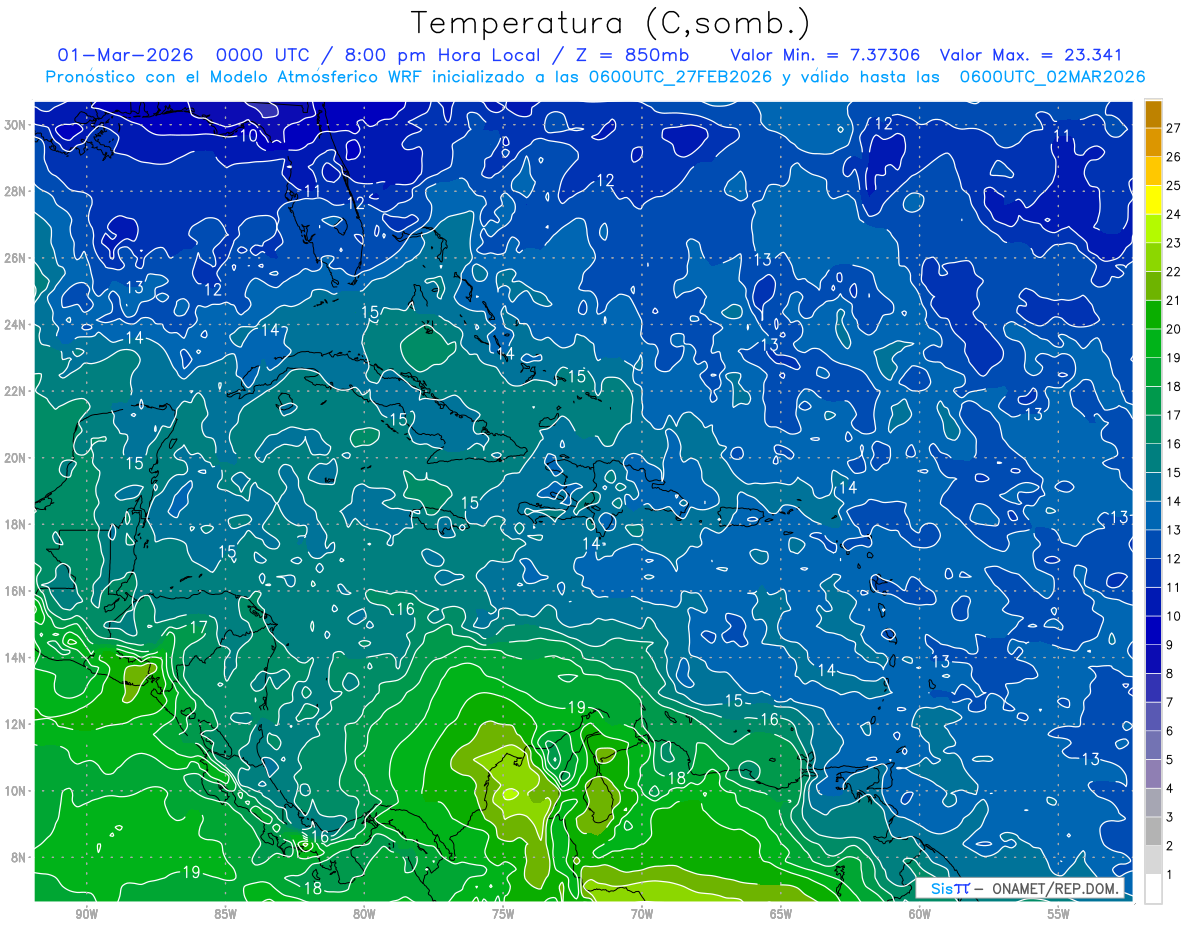Click the bright yellow swatch in color legend

click(x=1153, y=200)
